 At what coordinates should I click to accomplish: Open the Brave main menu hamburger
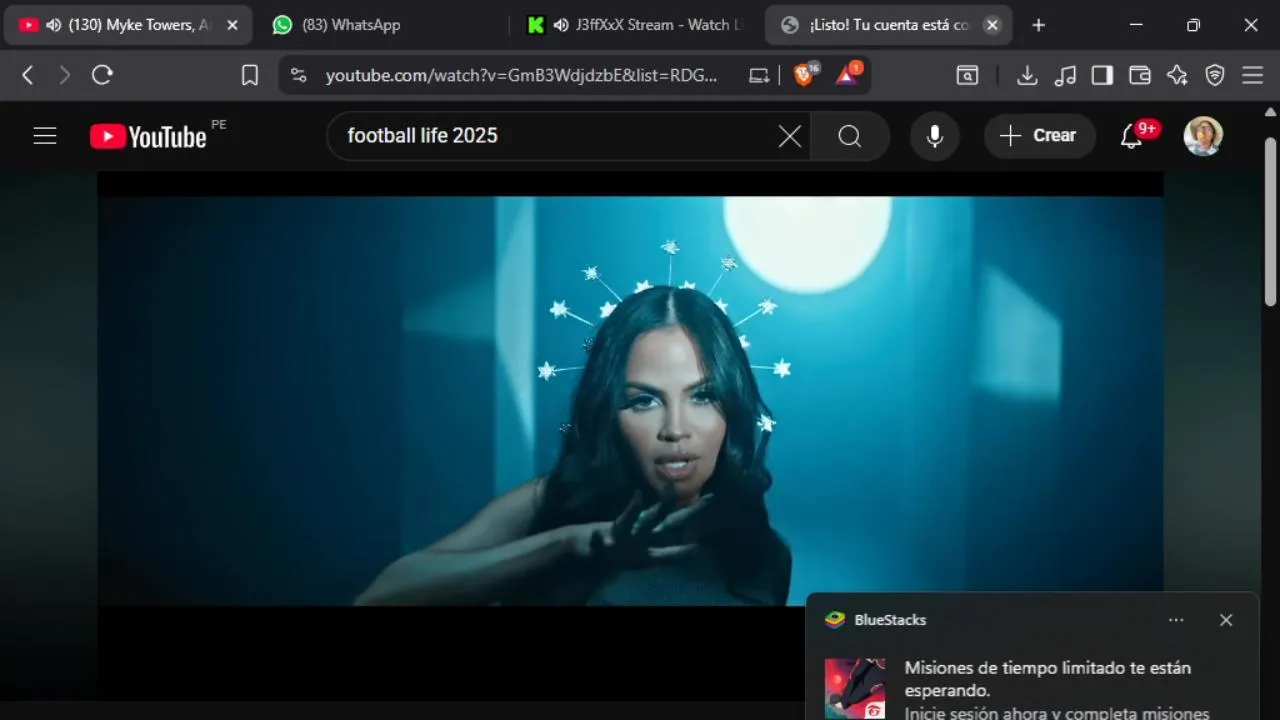[1253, 75]
